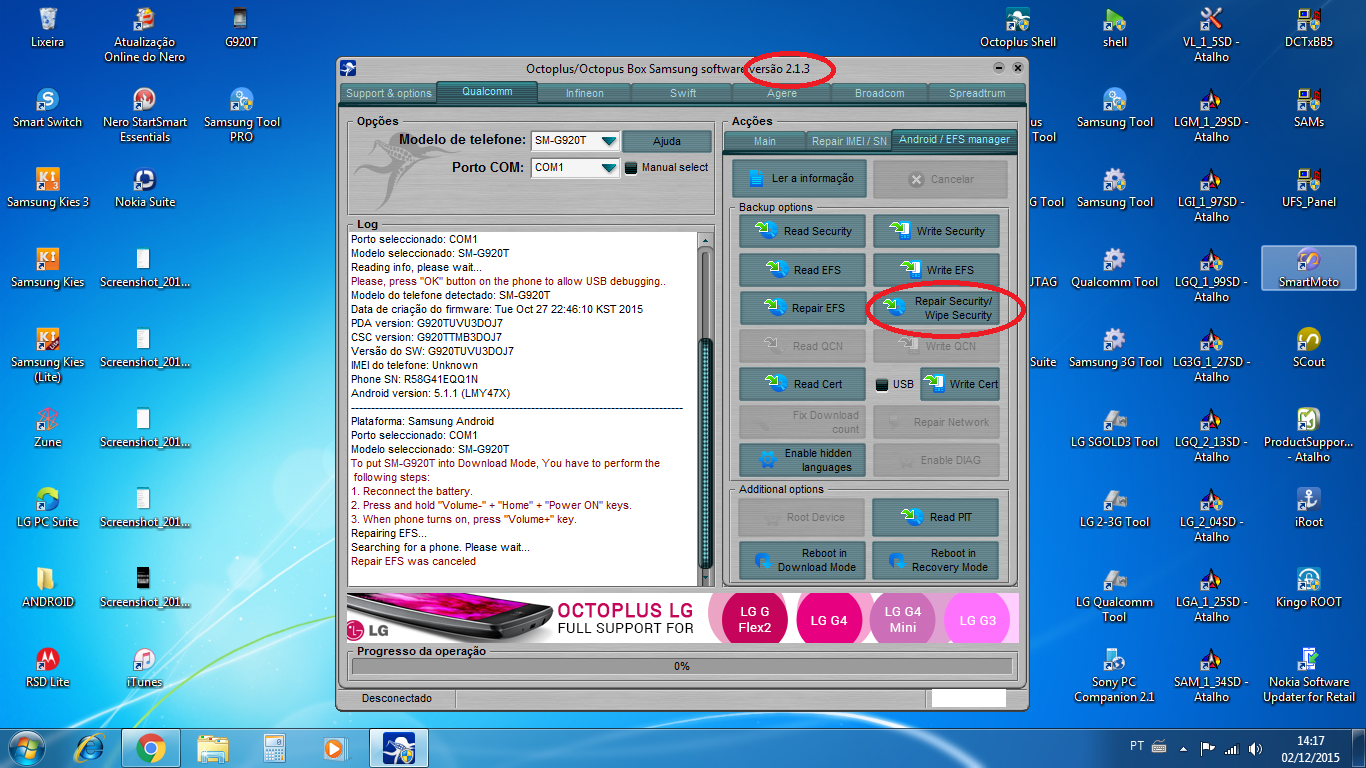Open UFS_Panel desktop icon
1366x768 pixels.
(1308, 188)
